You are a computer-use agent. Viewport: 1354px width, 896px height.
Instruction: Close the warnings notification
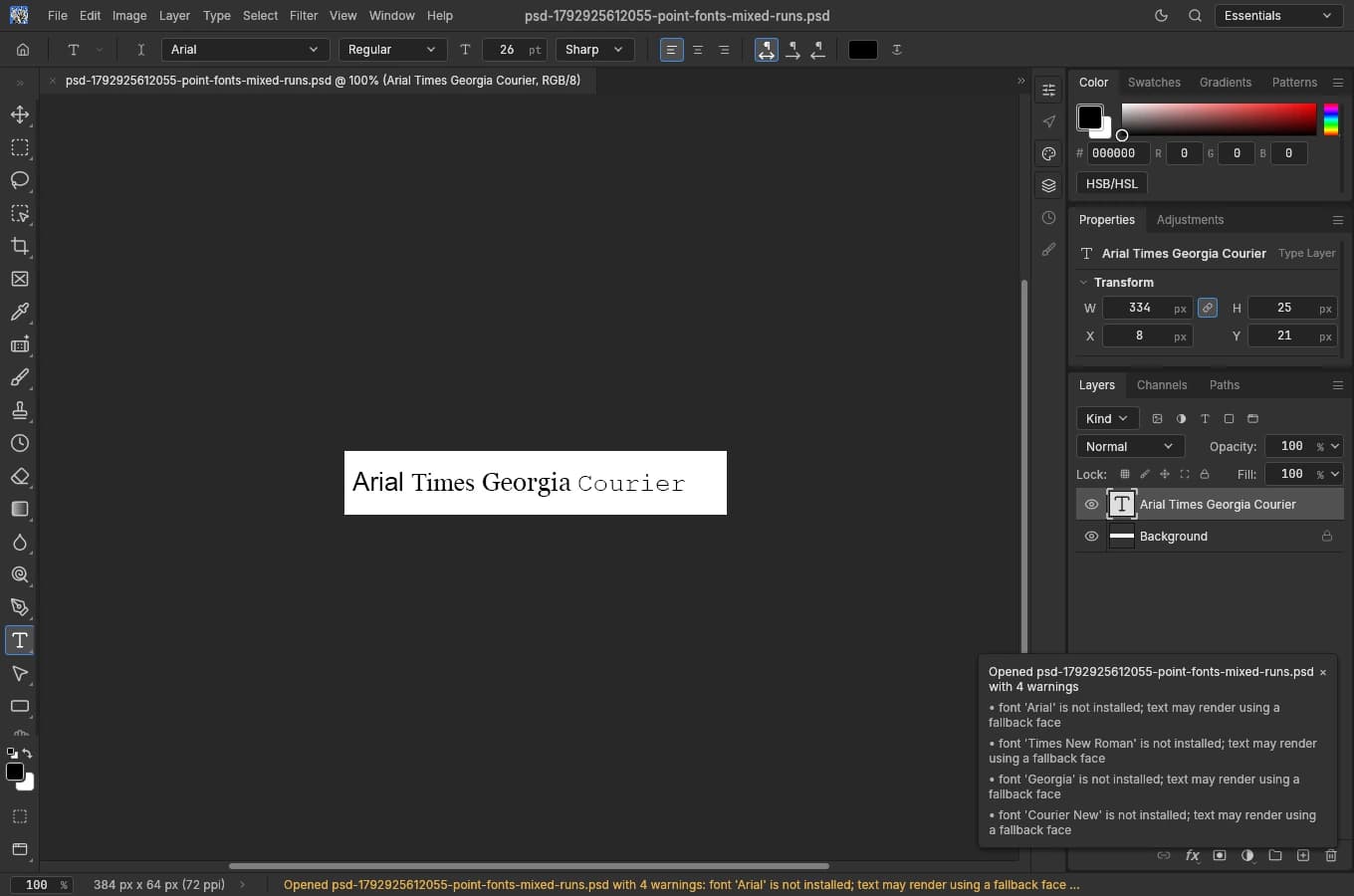click(1323, 673)
